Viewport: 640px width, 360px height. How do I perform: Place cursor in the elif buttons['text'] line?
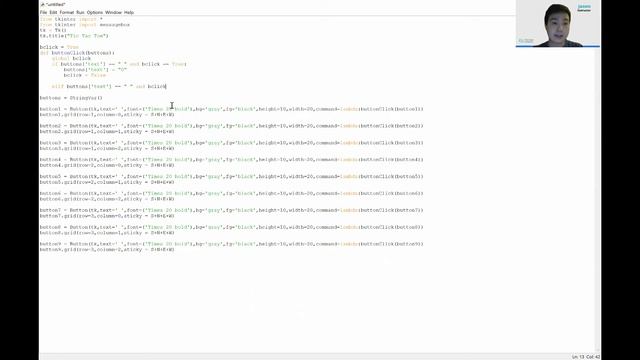tap(109, 87)
